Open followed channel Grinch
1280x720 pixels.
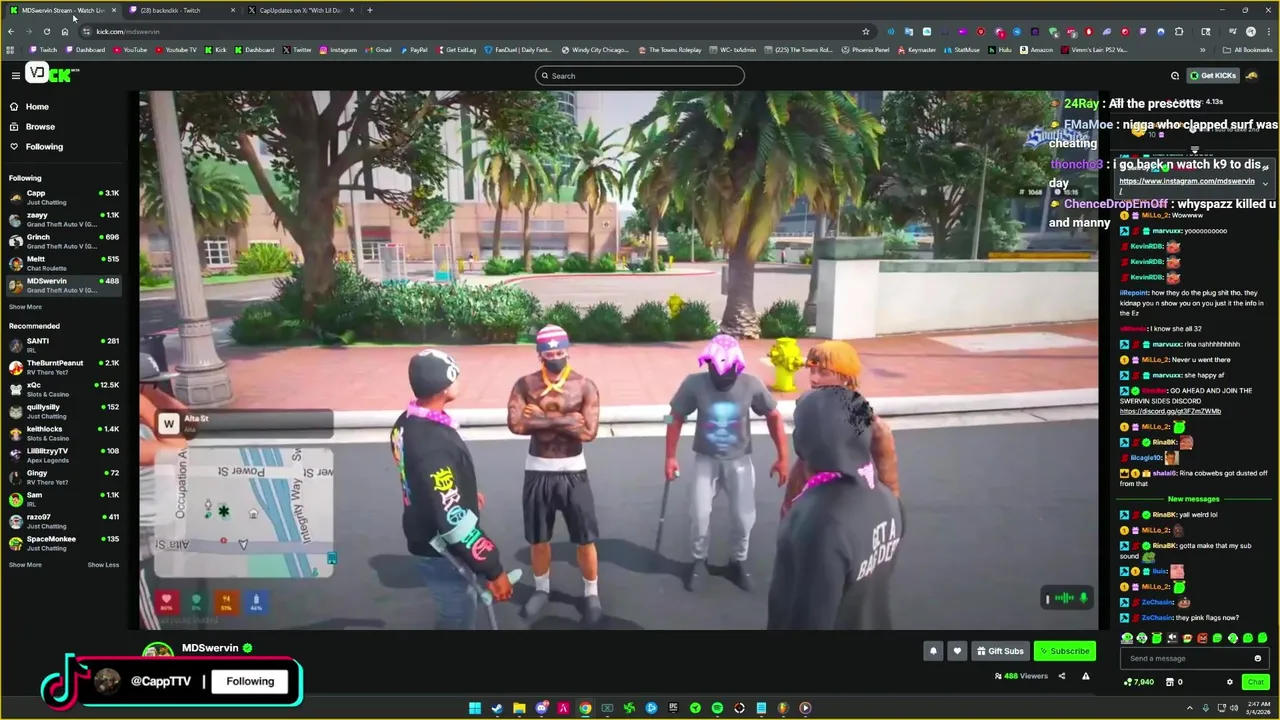pyautogui.click(x=64, y=241)
